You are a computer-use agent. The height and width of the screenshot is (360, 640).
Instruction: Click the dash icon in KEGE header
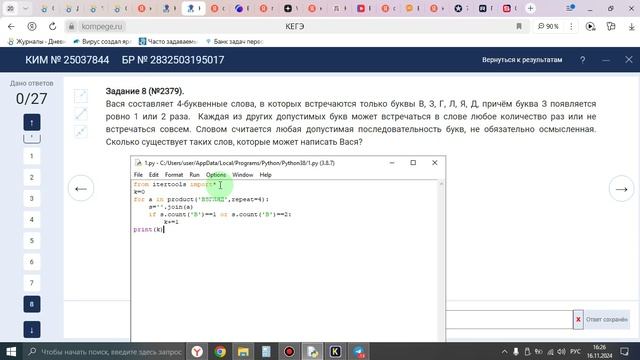[606, 60]
